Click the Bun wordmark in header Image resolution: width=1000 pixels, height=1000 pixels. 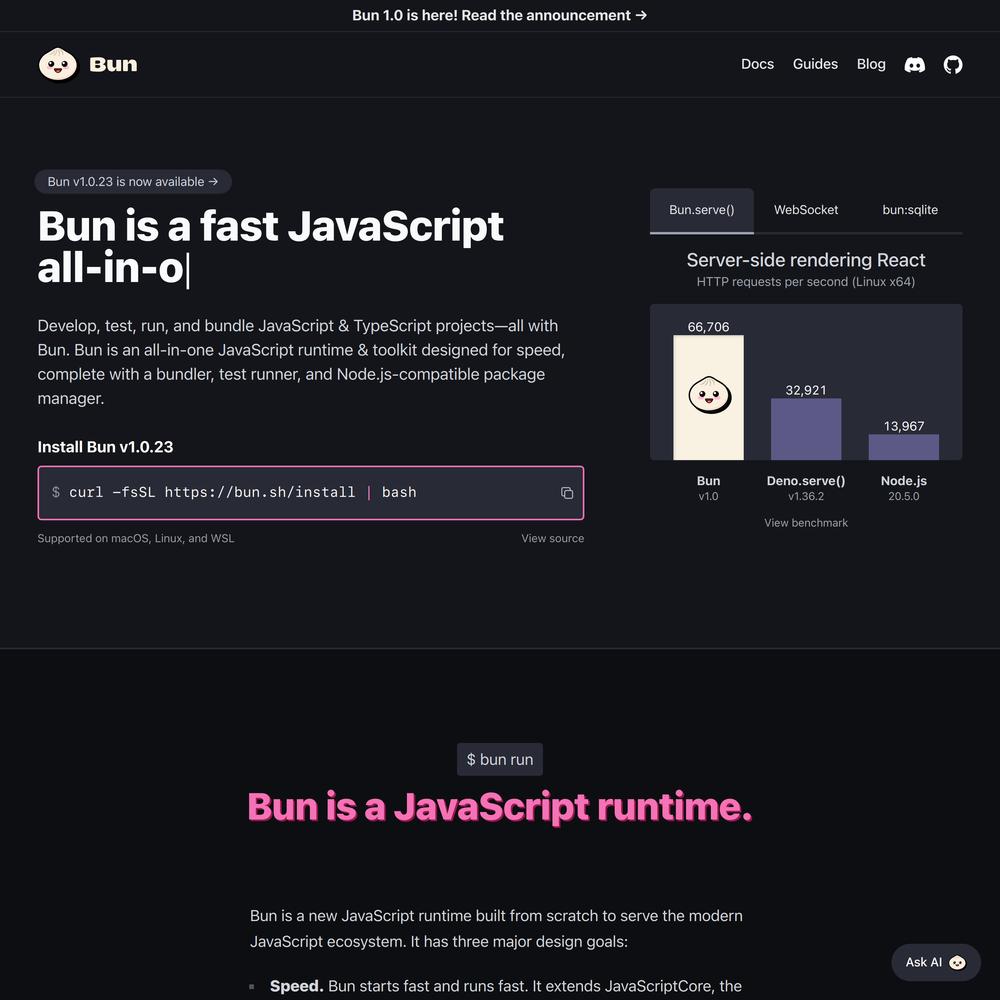113,64
